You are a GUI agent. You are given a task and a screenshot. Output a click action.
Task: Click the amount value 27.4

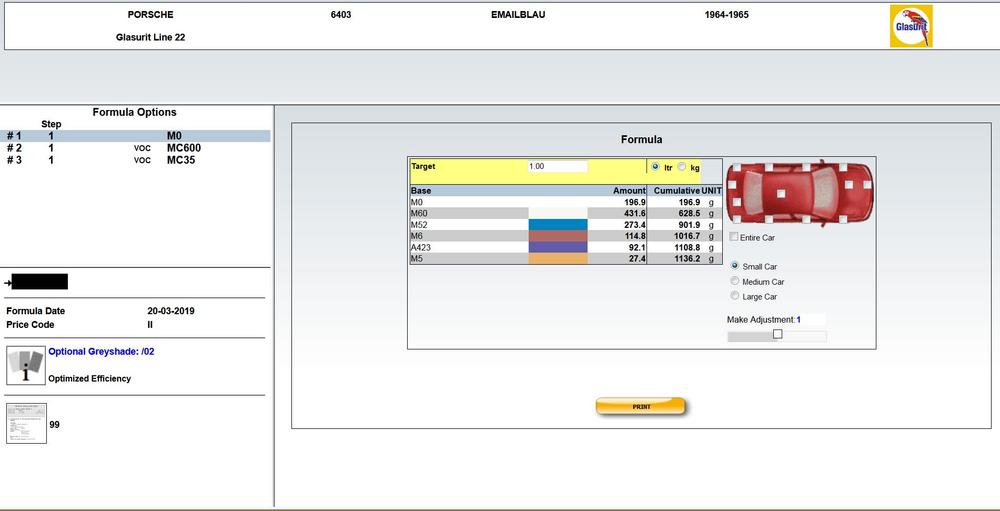click(636, 258)
